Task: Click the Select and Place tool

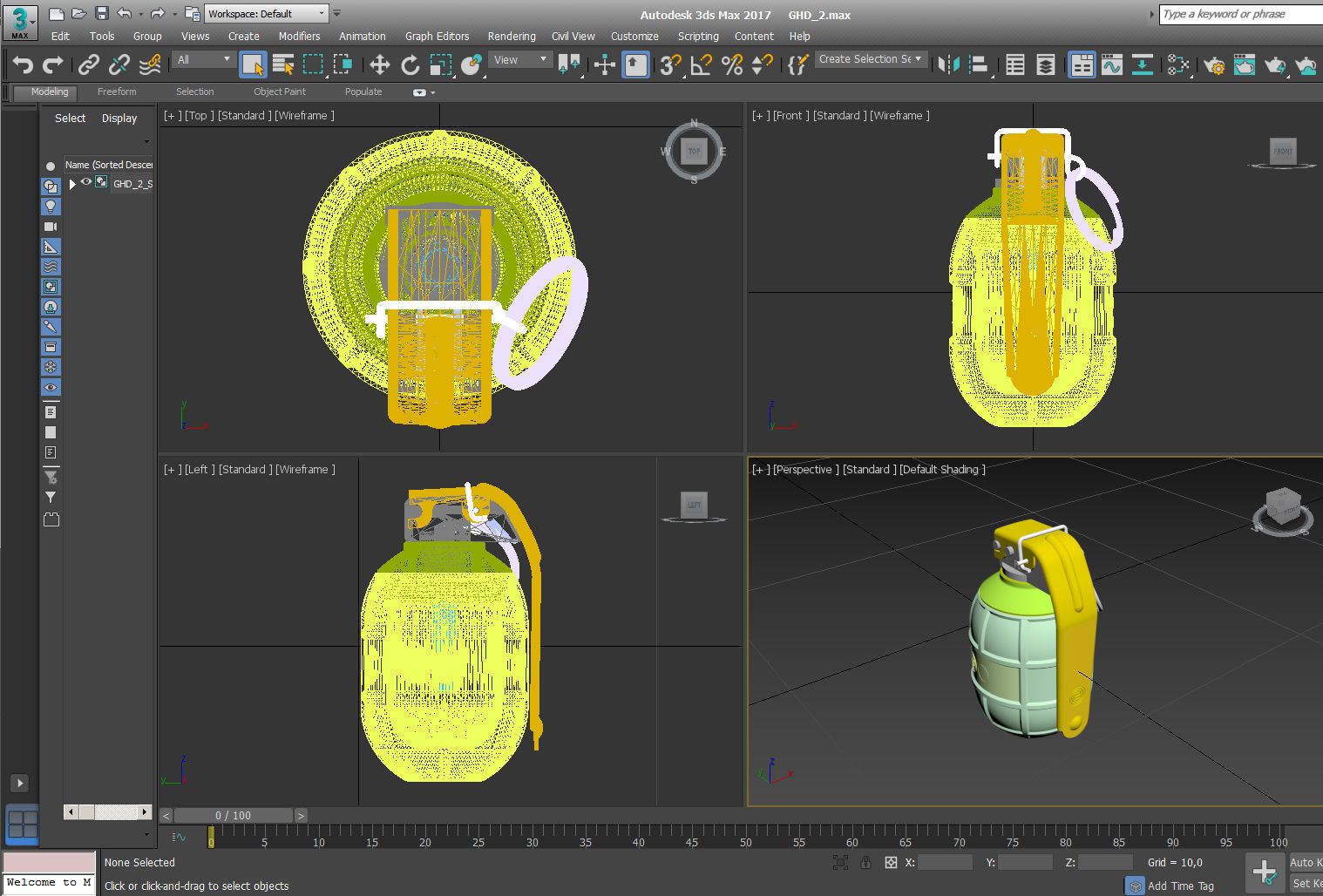Action: pyautogui.click(x=472, y=64)
